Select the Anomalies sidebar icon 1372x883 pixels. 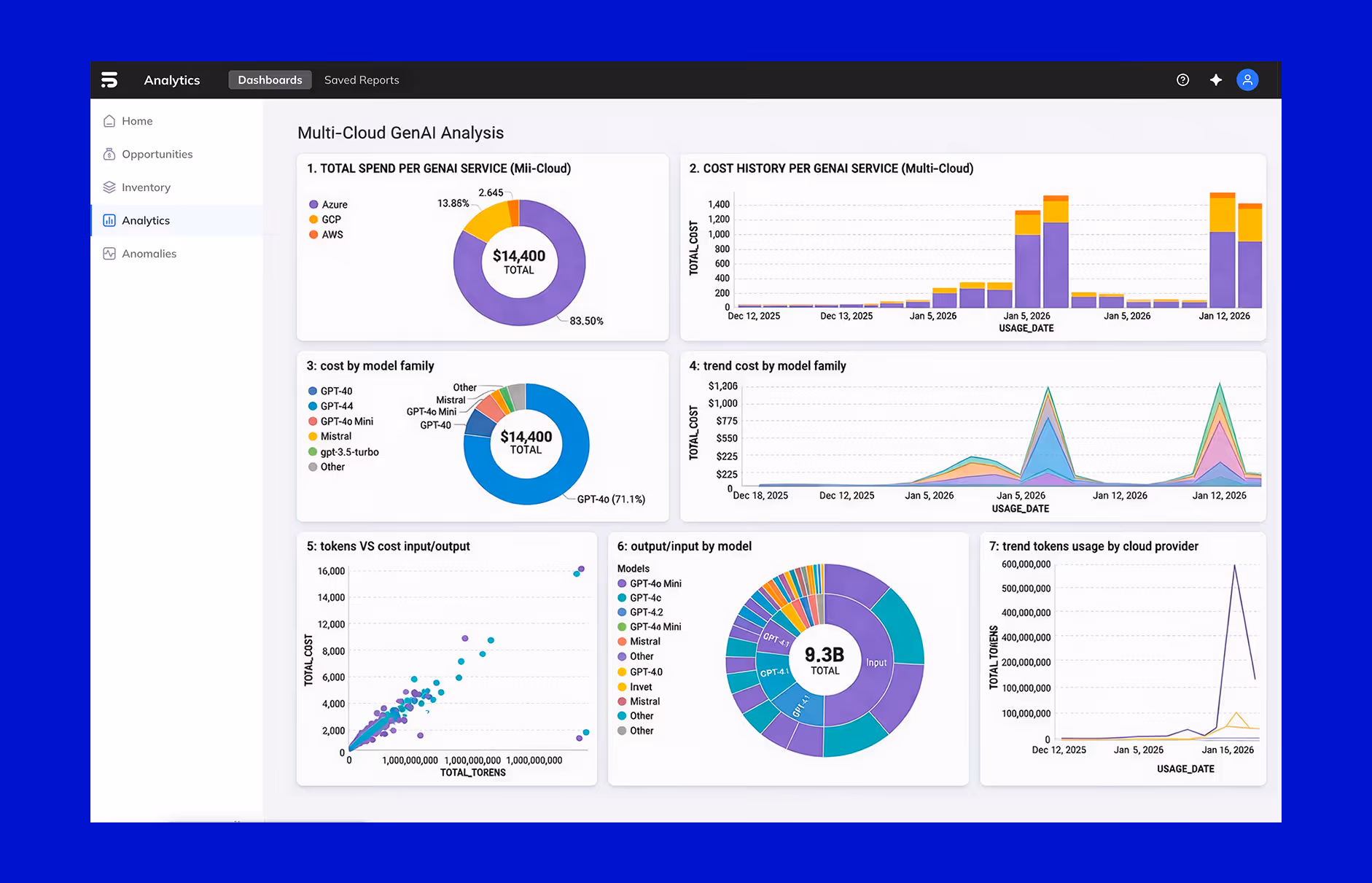(x=109, y=253)
